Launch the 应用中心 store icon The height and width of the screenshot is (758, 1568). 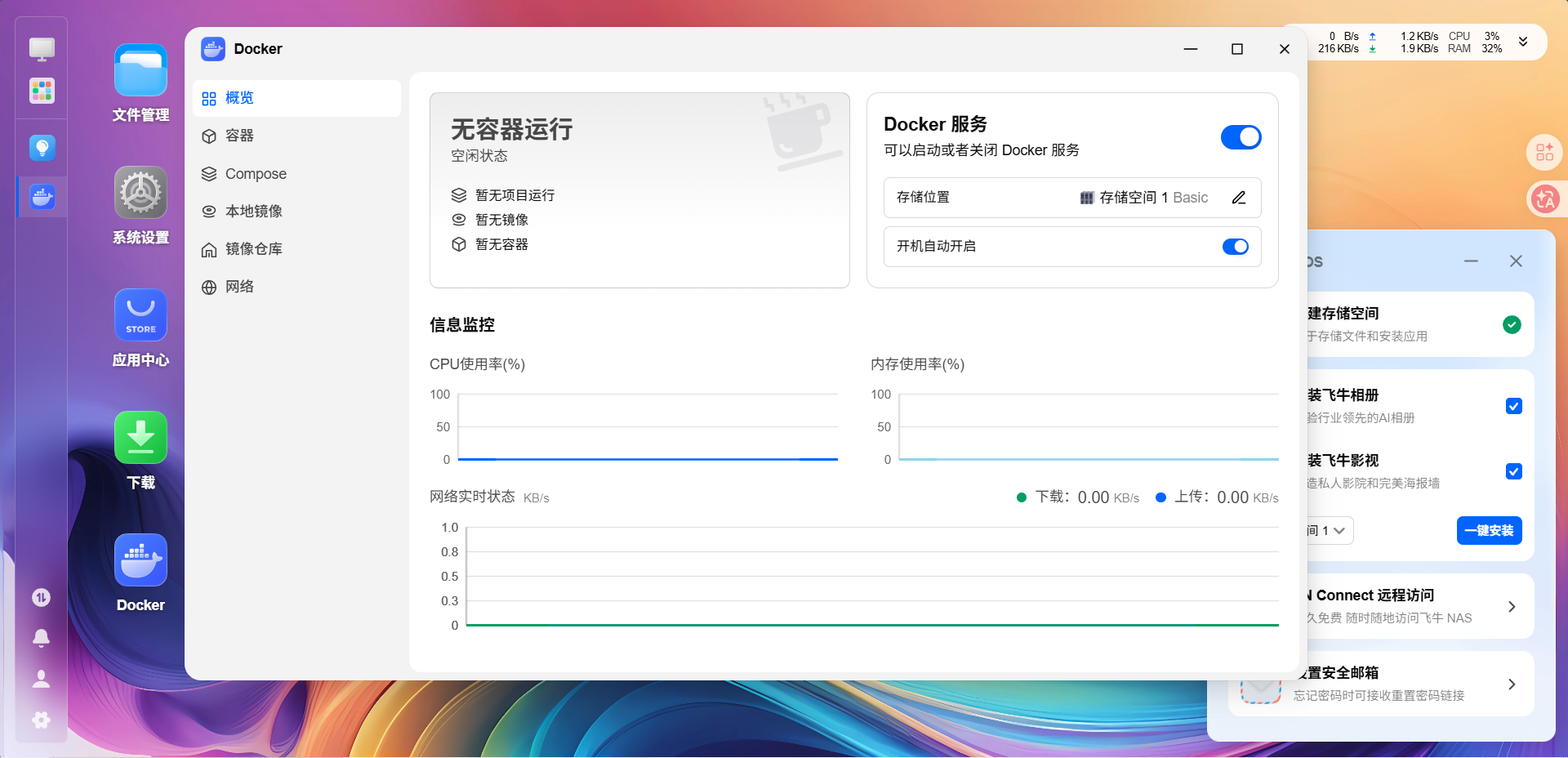pyautogui.click(x=140, y=315)
